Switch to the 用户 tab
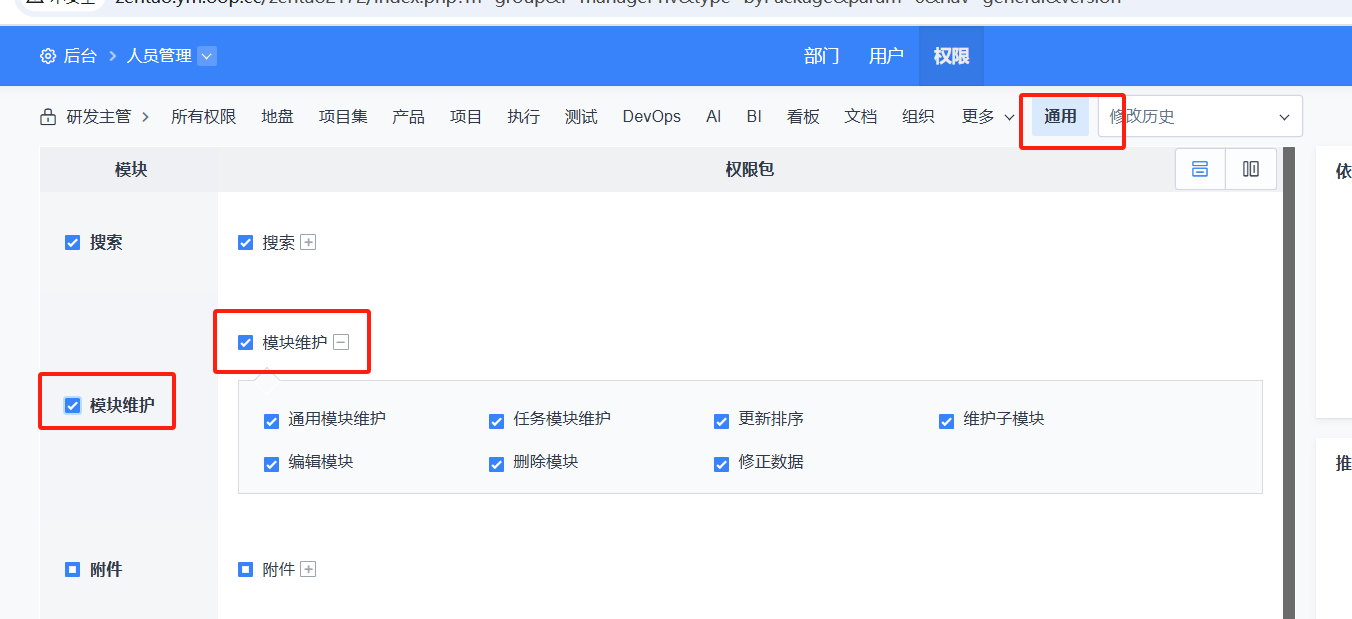Screen dimensions: 1352x619 click(x=885, y=56)
